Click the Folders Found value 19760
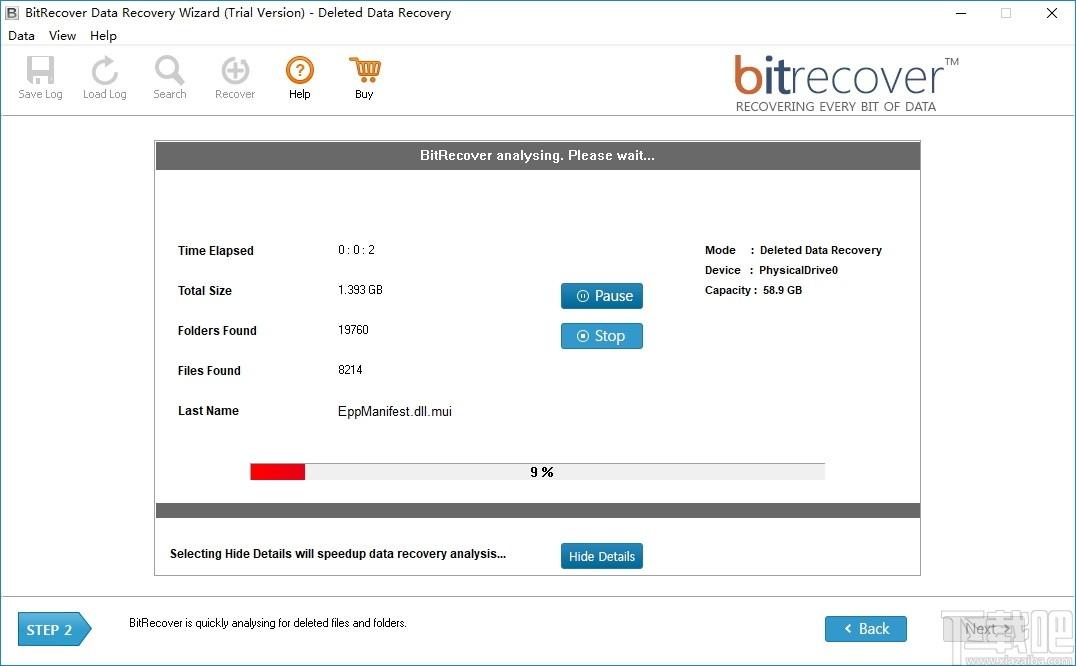 pos(353,330)
